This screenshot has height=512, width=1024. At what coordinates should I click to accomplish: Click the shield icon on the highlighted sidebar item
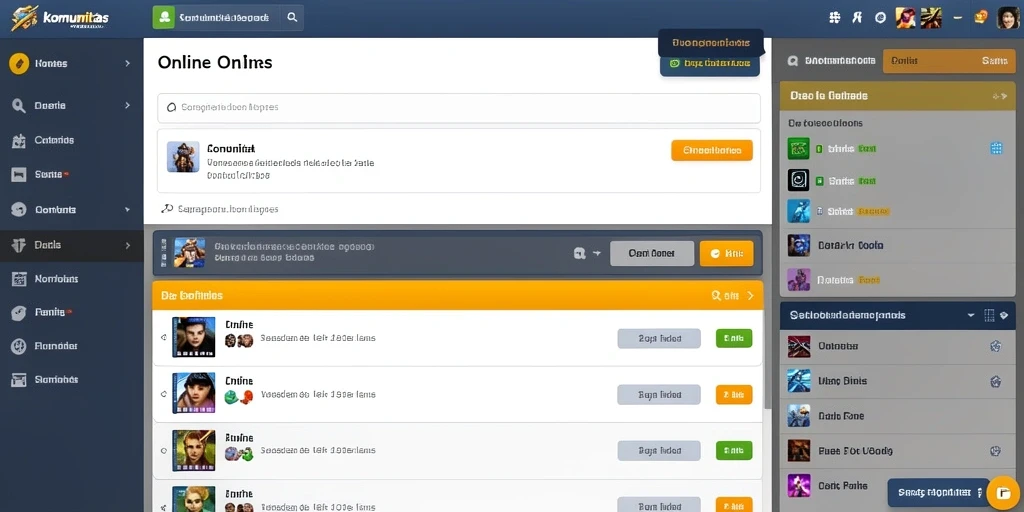pos(19,245)
